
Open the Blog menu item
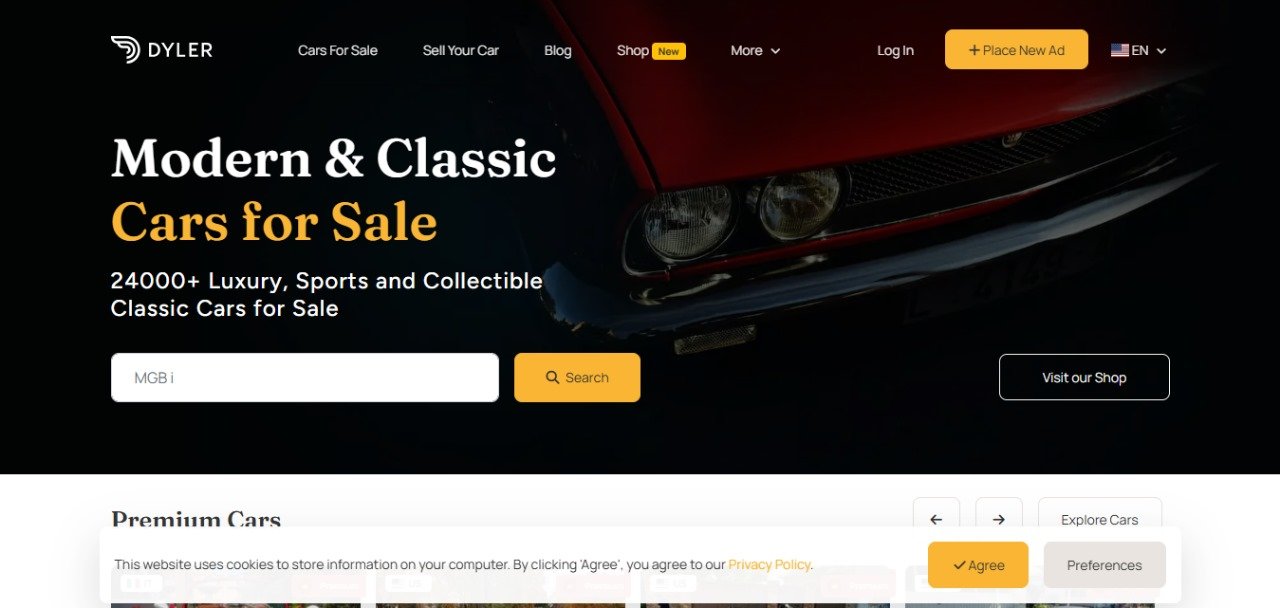[x=558, y=50]
